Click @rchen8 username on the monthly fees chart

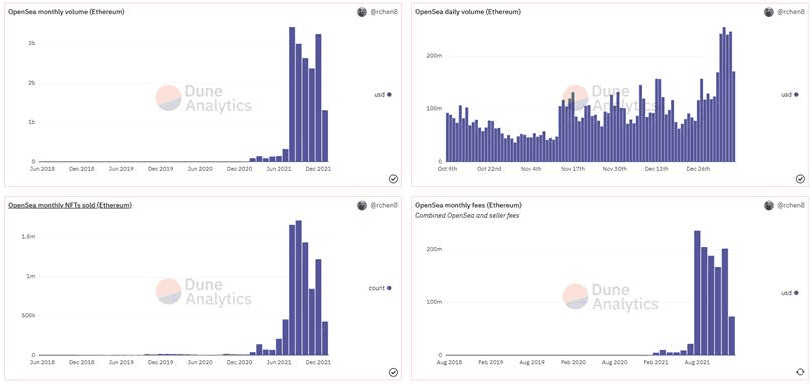[x=791, y=206]
